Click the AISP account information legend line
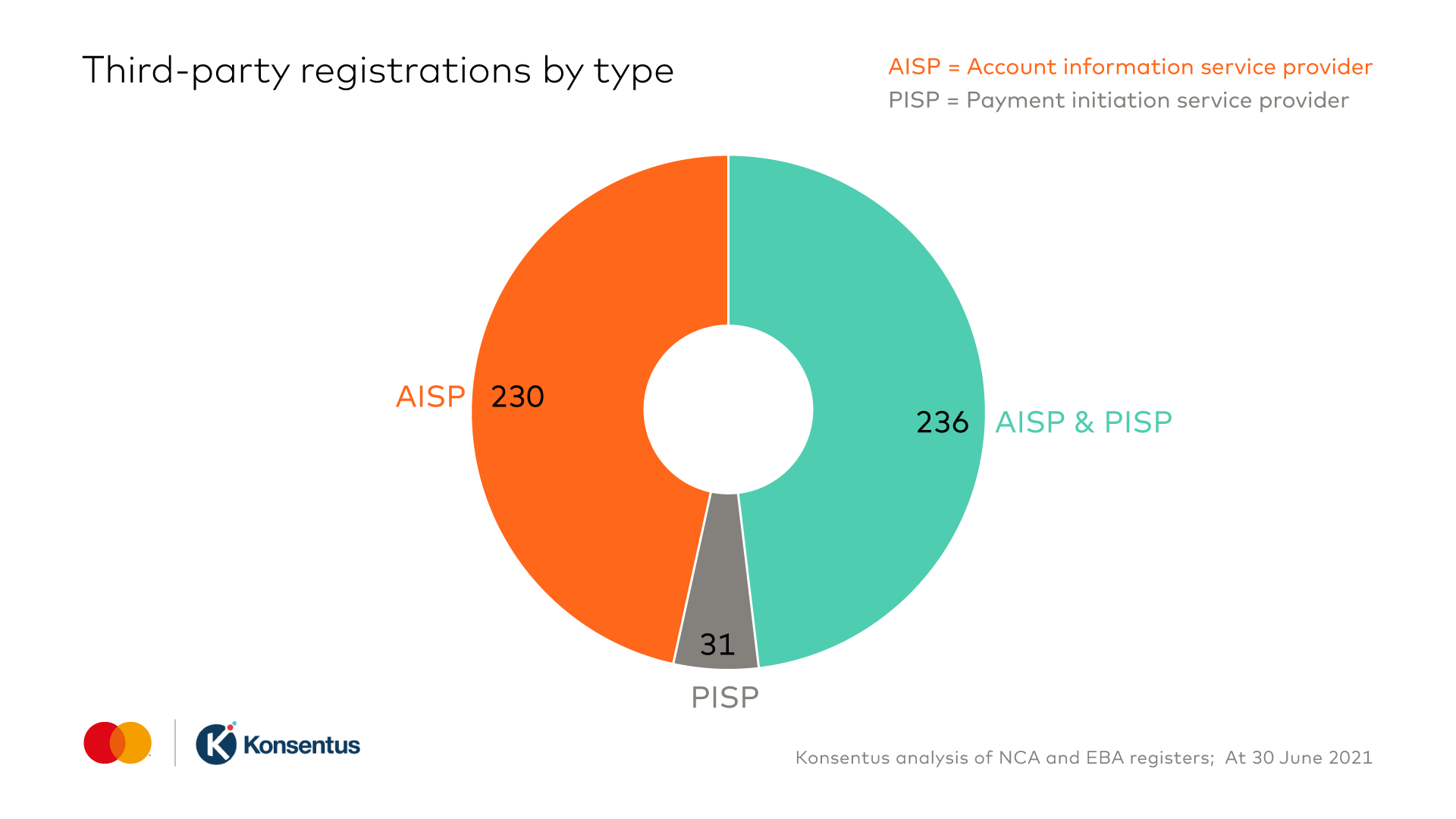The height and width of the screenshot is (819, 1456). click(x=1130, y=67)
